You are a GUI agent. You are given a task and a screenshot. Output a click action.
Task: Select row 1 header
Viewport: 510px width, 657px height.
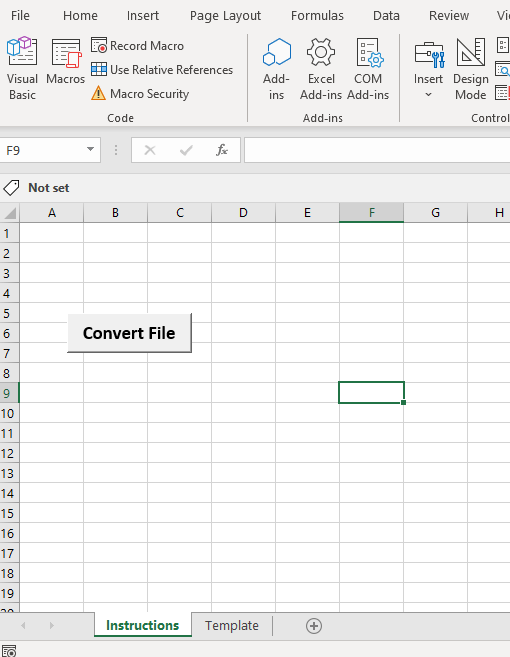[x=9, y=233]
